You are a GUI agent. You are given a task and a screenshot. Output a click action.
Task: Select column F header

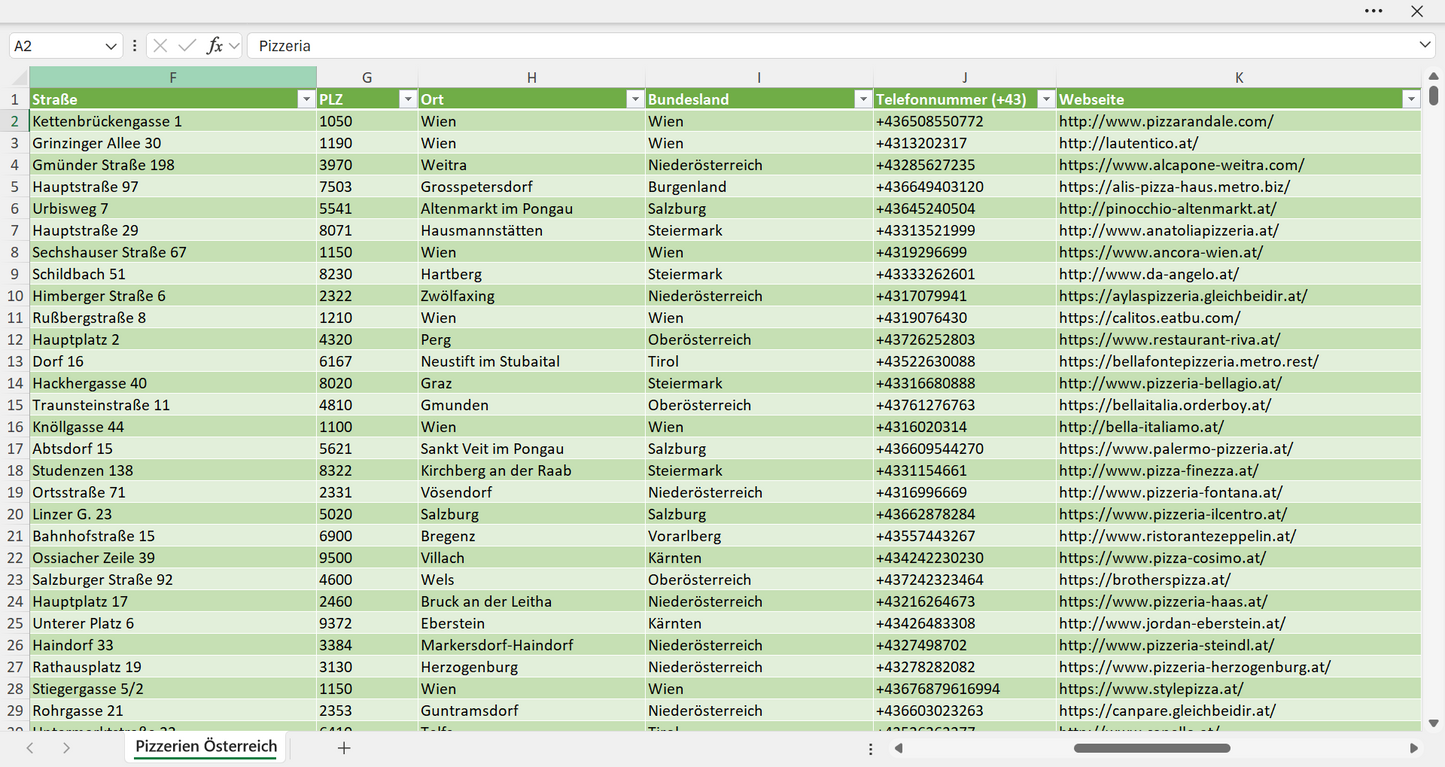point(173,77)
